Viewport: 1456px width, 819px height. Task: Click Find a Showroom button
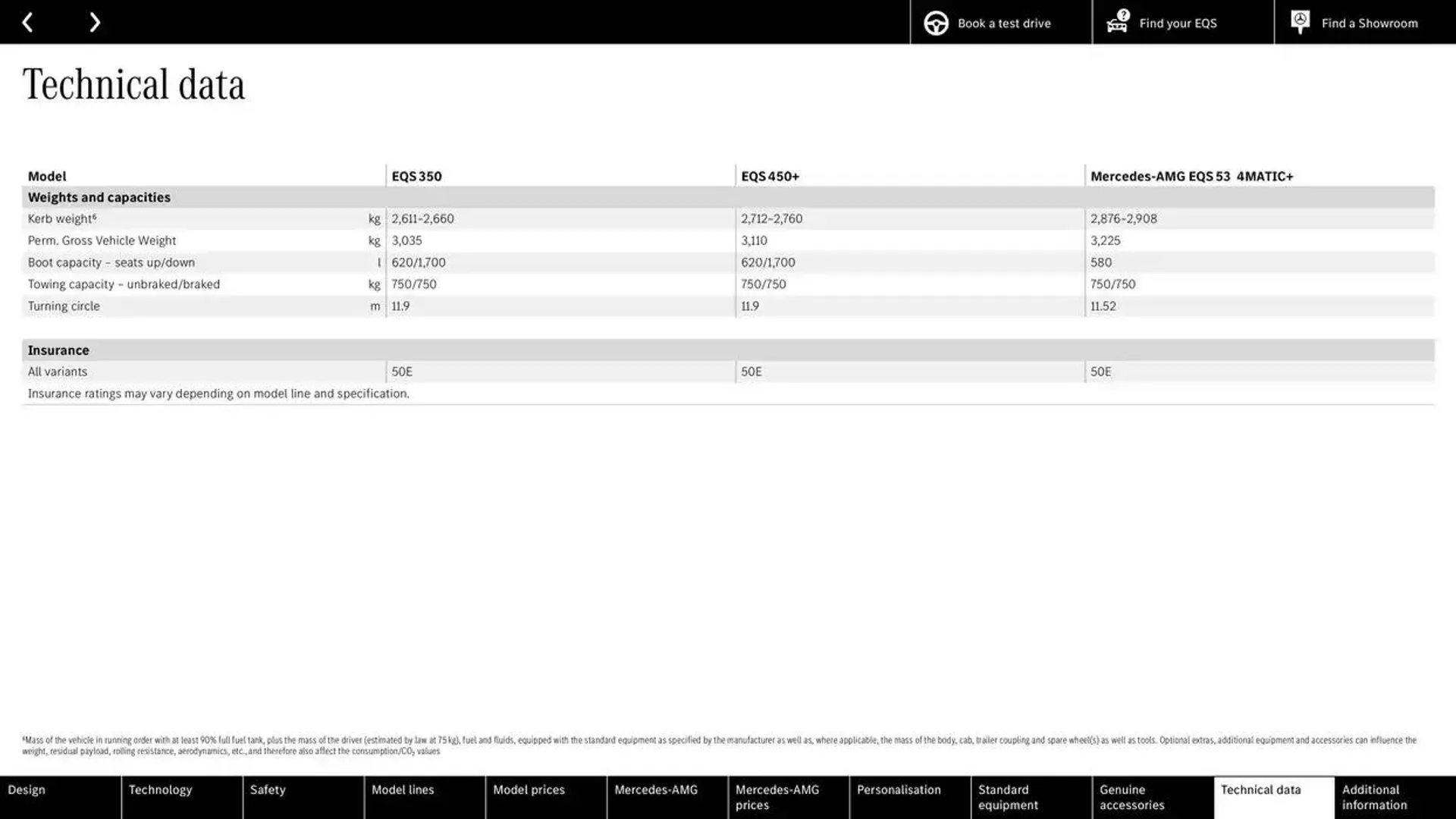pyautogui.click(x=1356, y=22)
